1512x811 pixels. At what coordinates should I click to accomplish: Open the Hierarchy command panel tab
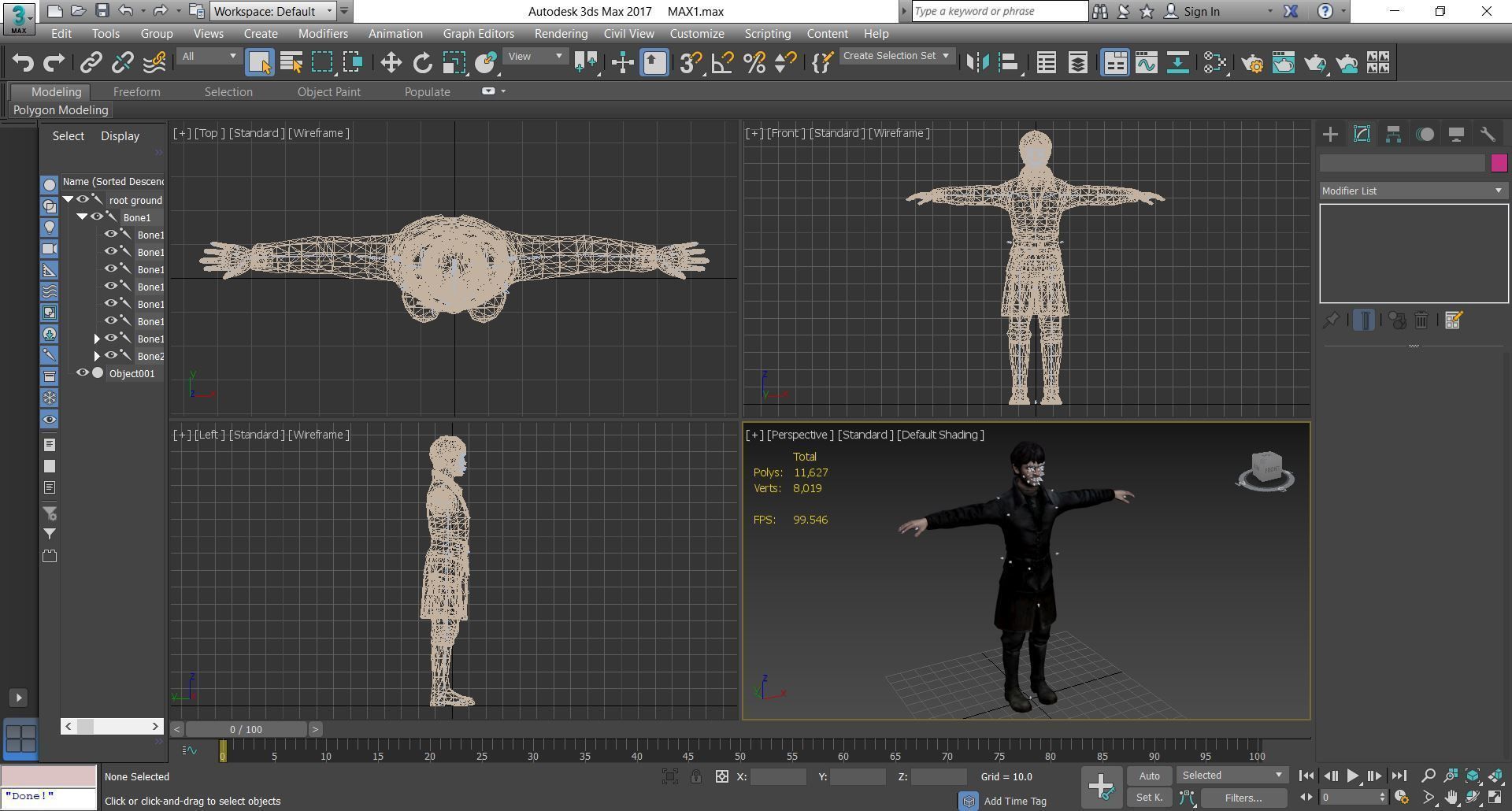point(1393,135)
